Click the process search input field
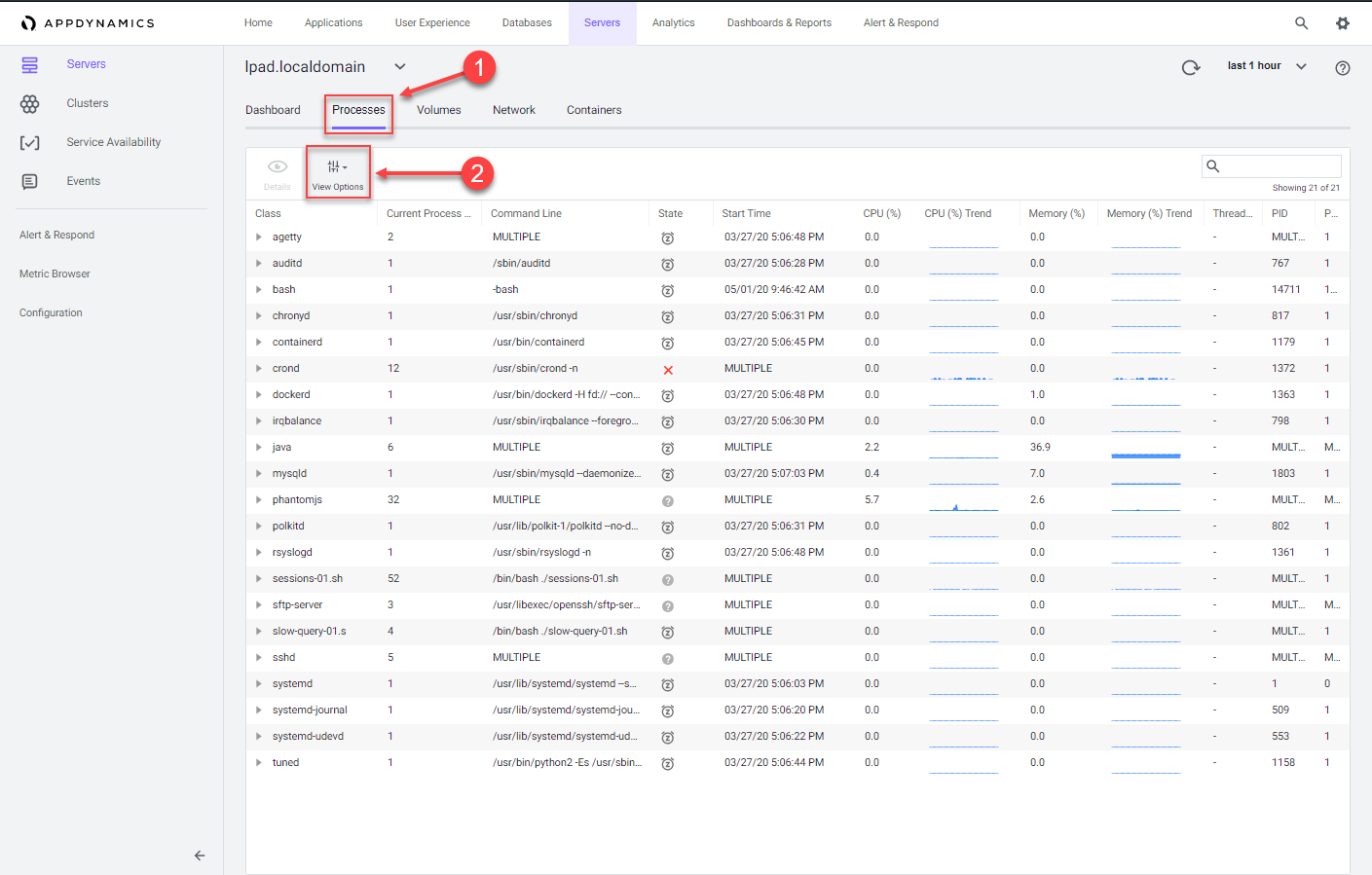 coord(1272,166)
